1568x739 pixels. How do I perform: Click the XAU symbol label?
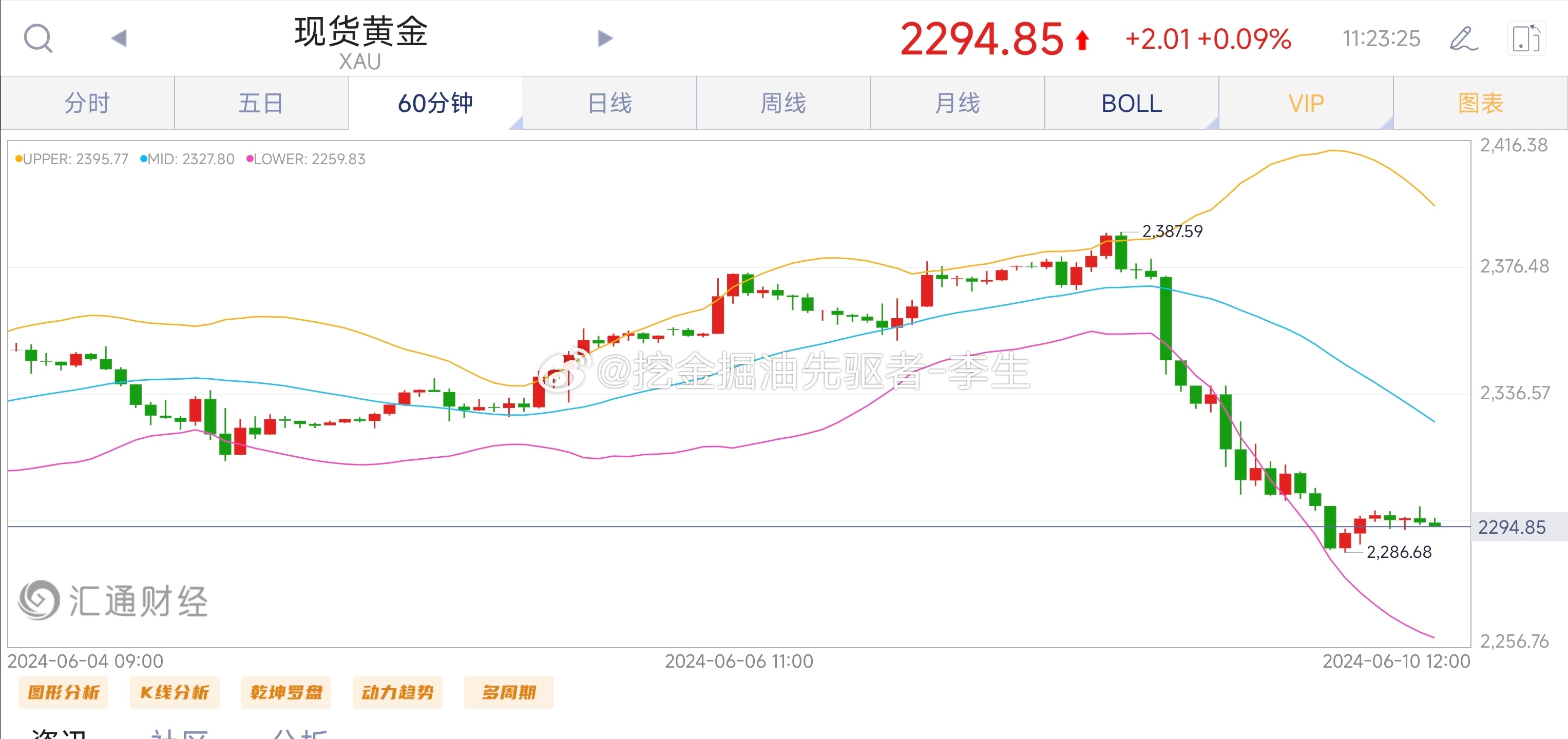[x=360, y=62]
